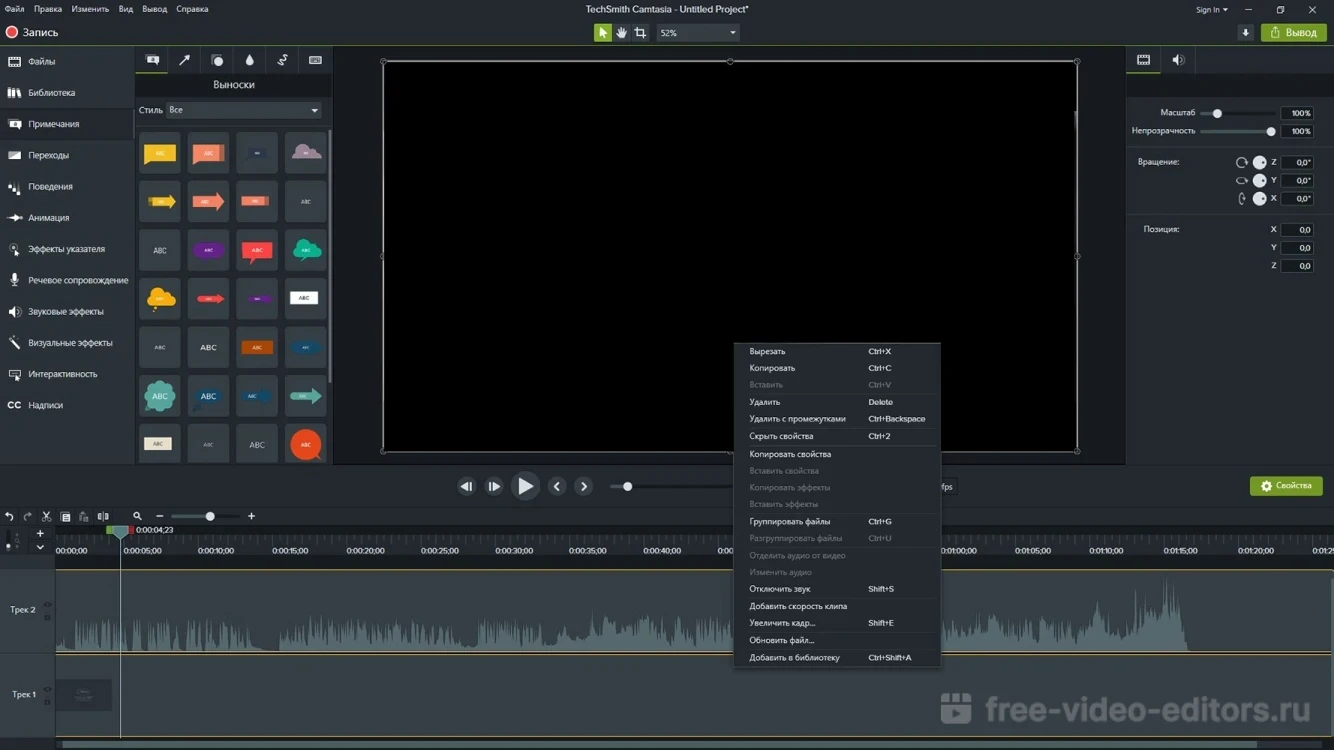Open the shapes annotation tab
This screenshot has height=750, width=1334.
tap(217, 60)
